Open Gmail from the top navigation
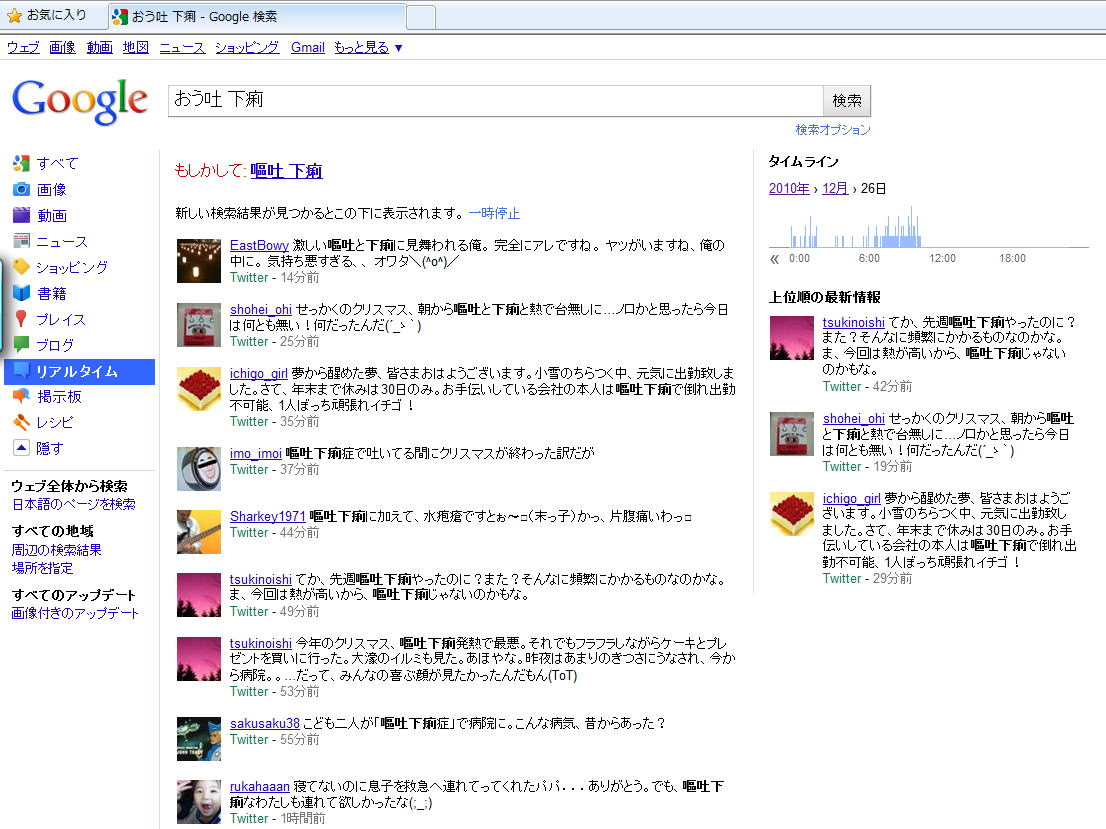 tap(308, 47)
